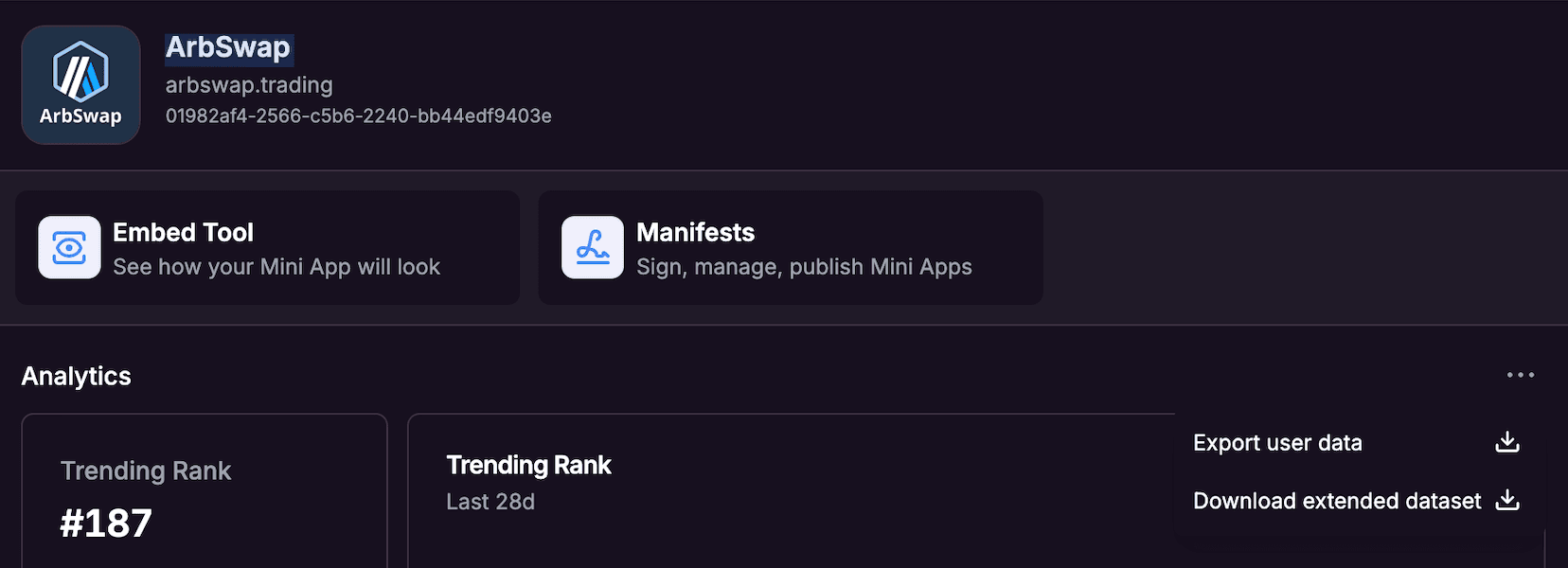
Task: Select Export user data menu entry
Action: coord(1357,442)
